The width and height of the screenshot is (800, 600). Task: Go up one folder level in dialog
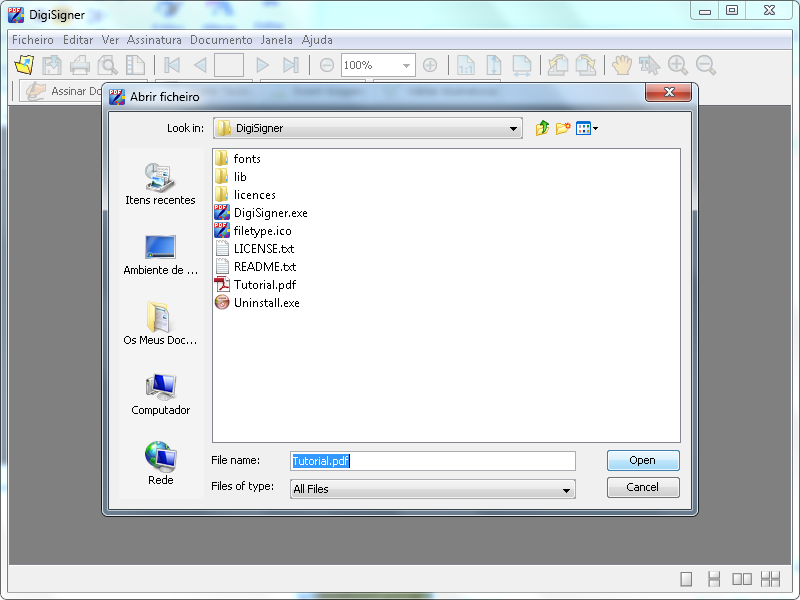542,128
